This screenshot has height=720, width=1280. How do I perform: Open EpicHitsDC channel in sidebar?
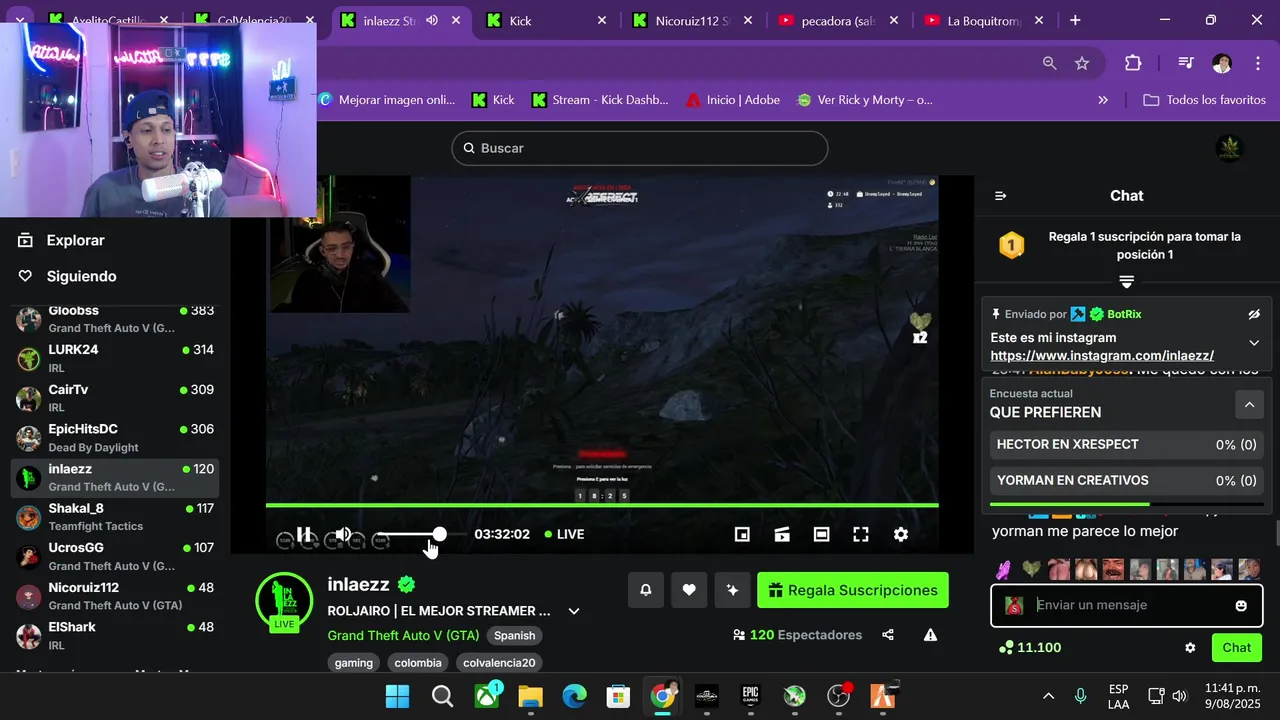tap(115, 437)
